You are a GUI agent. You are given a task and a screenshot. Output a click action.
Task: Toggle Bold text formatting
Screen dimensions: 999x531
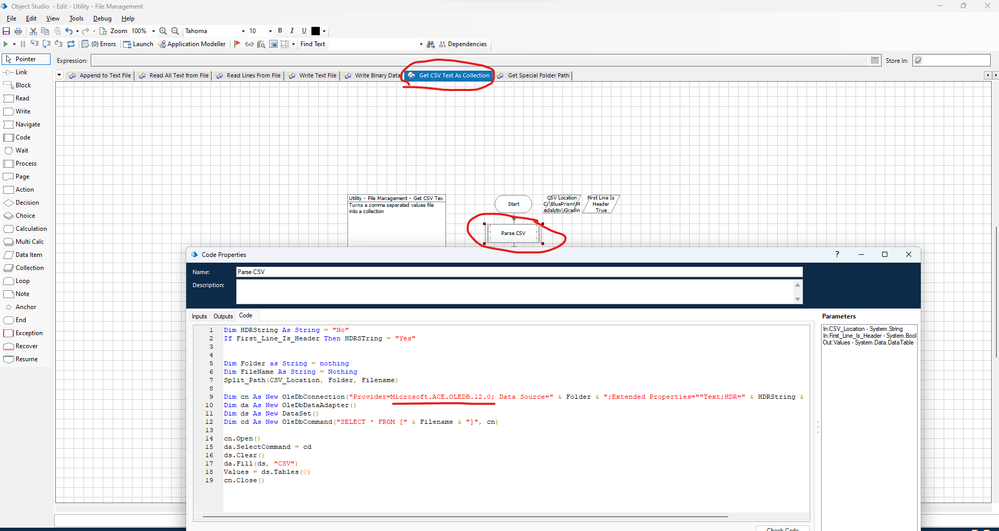point(280,31)
